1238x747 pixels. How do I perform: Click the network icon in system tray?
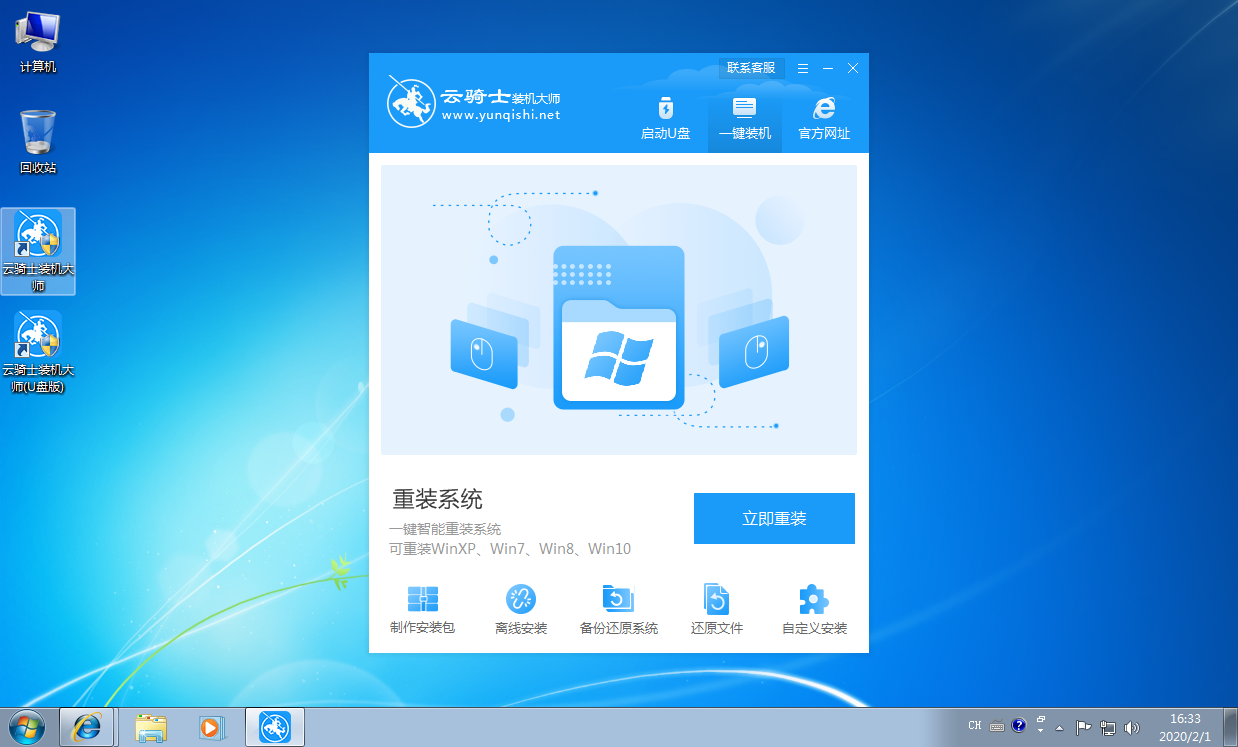(1108, 727)
